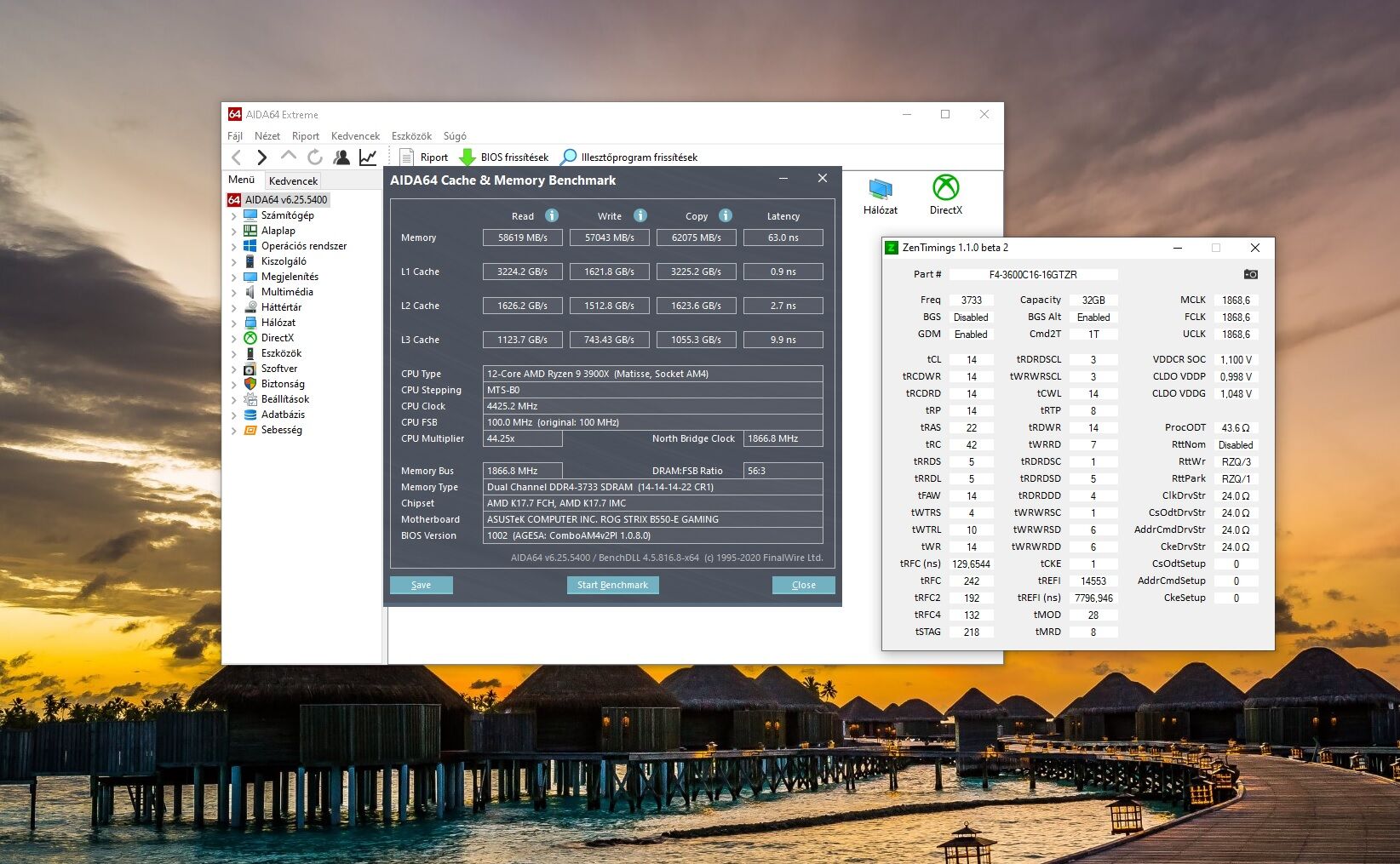Image resolution: width=1400 pixels, height=864 pixels.
Task: Switch to the Menü tab
Action: point(242,180)
